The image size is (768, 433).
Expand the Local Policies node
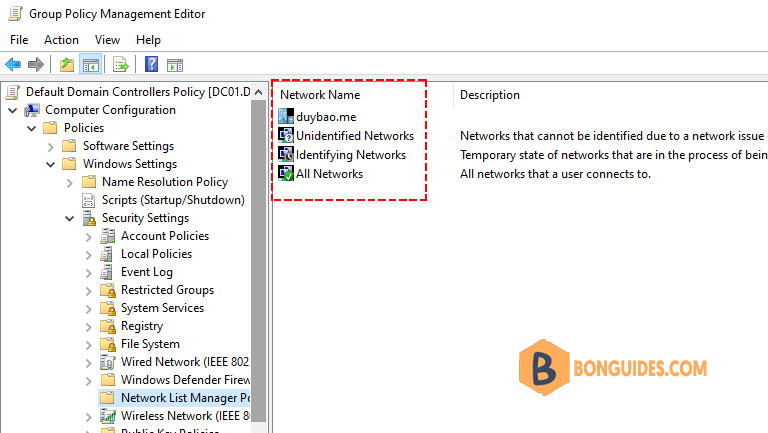point(89,255)
